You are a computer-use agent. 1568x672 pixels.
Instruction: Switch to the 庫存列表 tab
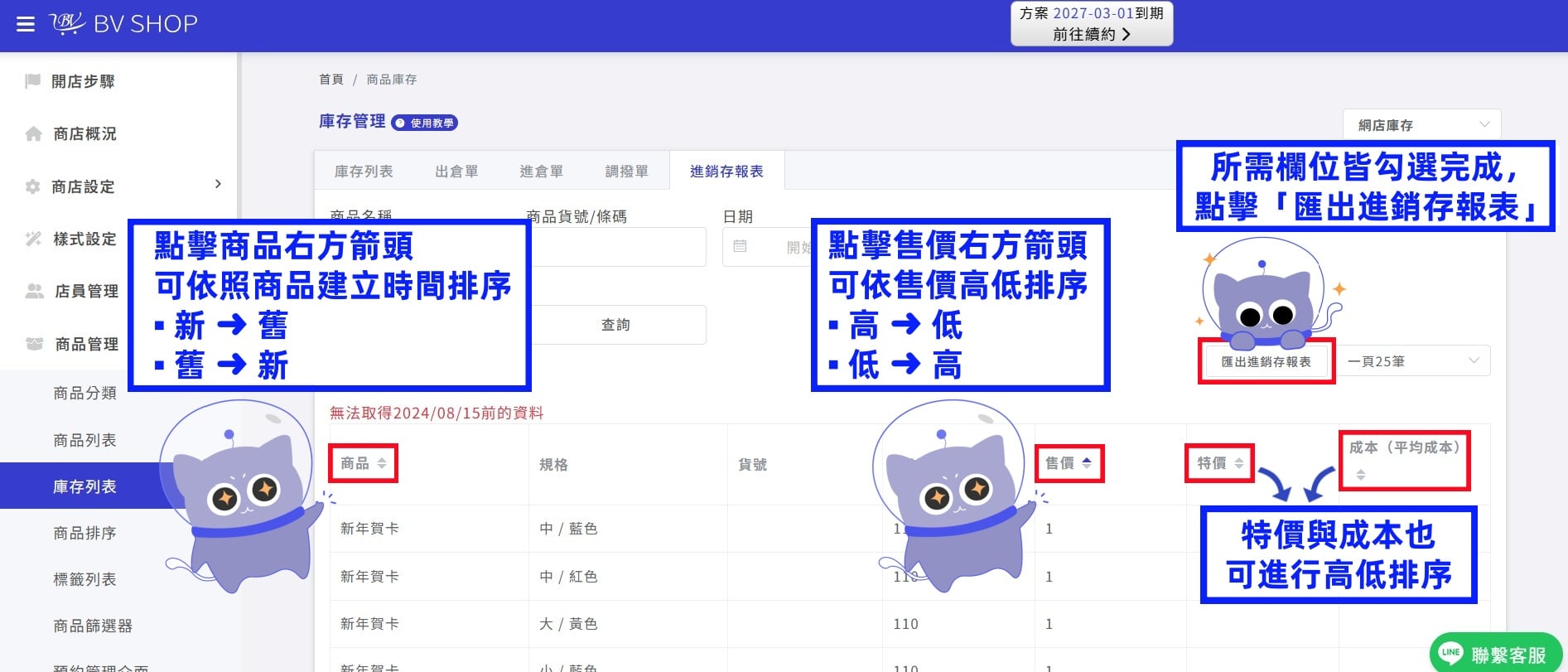(364, 172)
